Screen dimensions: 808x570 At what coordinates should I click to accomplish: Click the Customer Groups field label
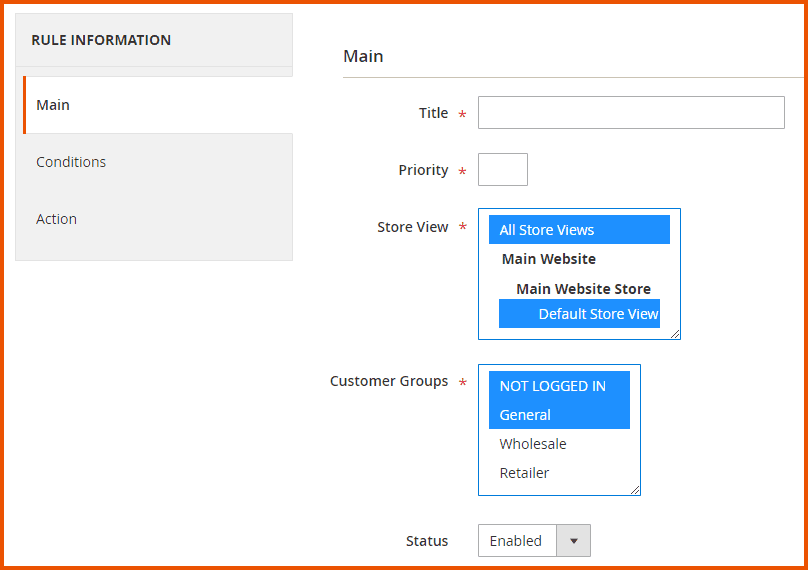tap(389, 381)
